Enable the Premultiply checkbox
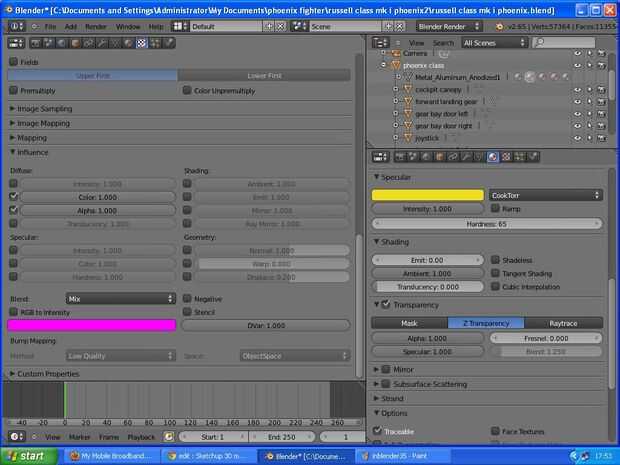The image size is (620, 465). pos(13,91)
